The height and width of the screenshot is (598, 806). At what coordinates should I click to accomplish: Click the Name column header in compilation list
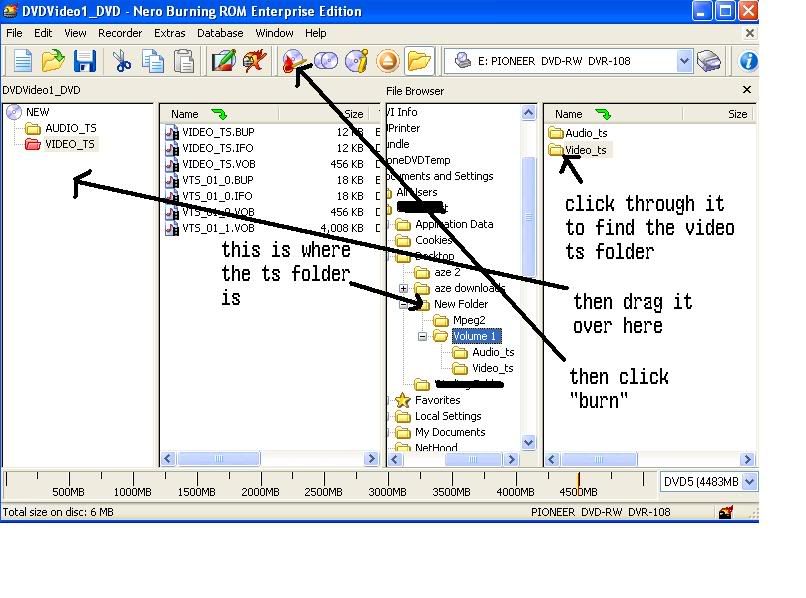coord(185,114)
